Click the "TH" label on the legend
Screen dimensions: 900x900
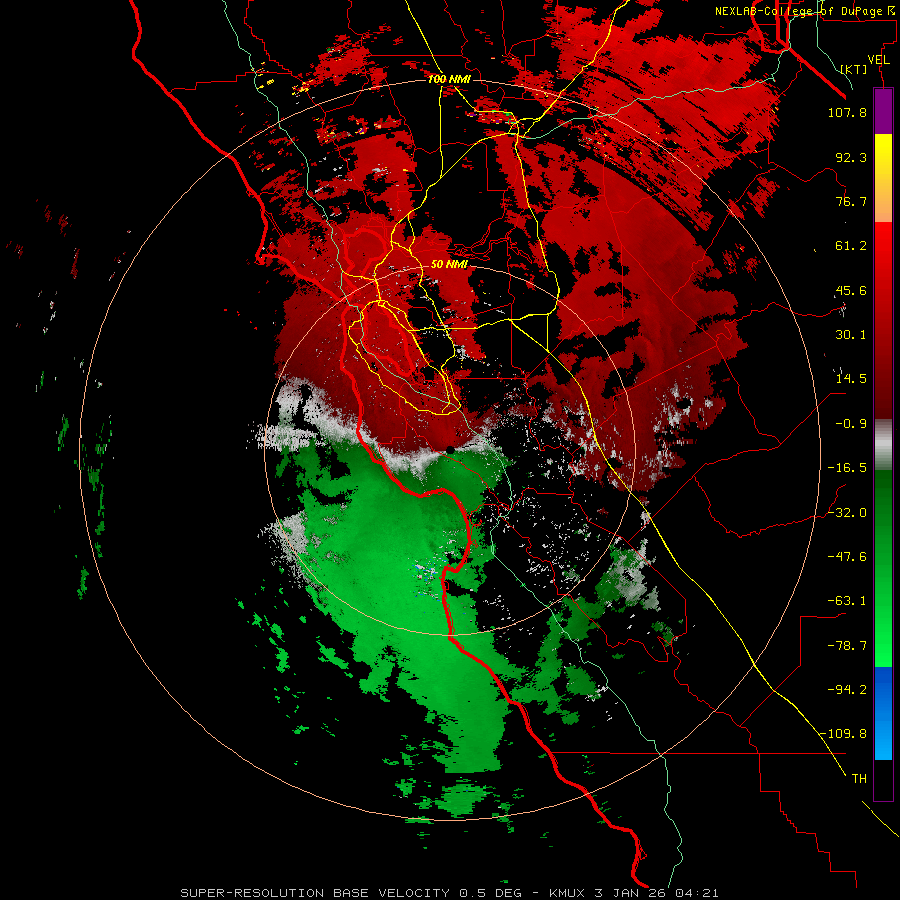coord(859,779)
